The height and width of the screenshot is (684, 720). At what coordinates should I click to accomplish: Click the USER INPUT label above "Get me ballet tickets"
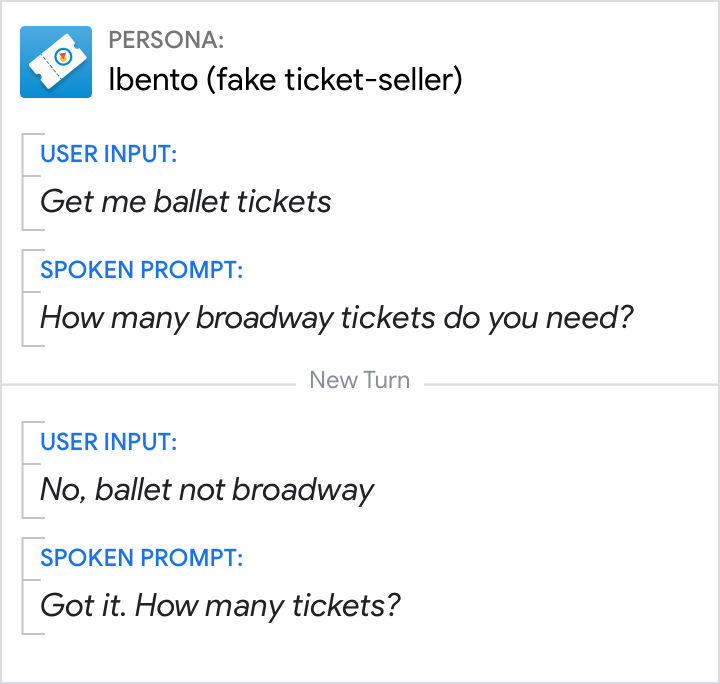point(108,154)
